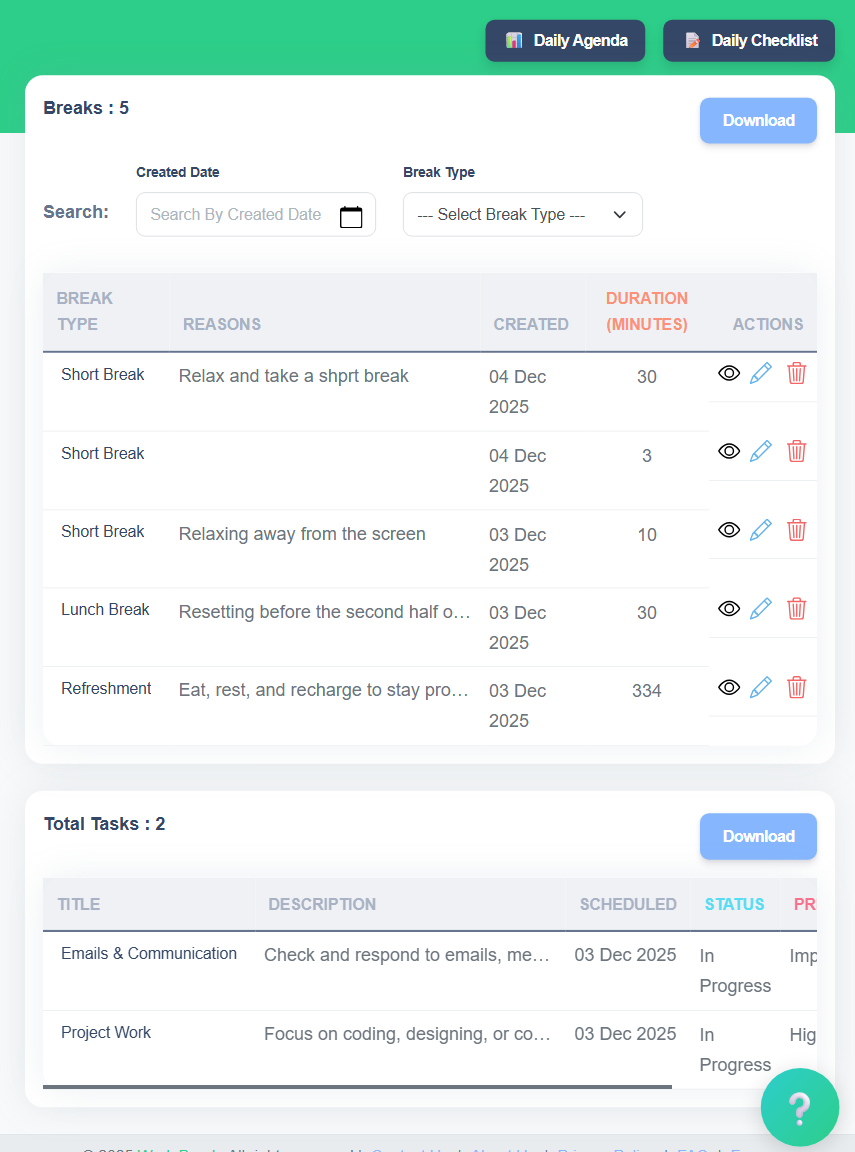Switch to the Daily Agenda view
Viewport: 855px width, 1152px height.
click(565, 41)
